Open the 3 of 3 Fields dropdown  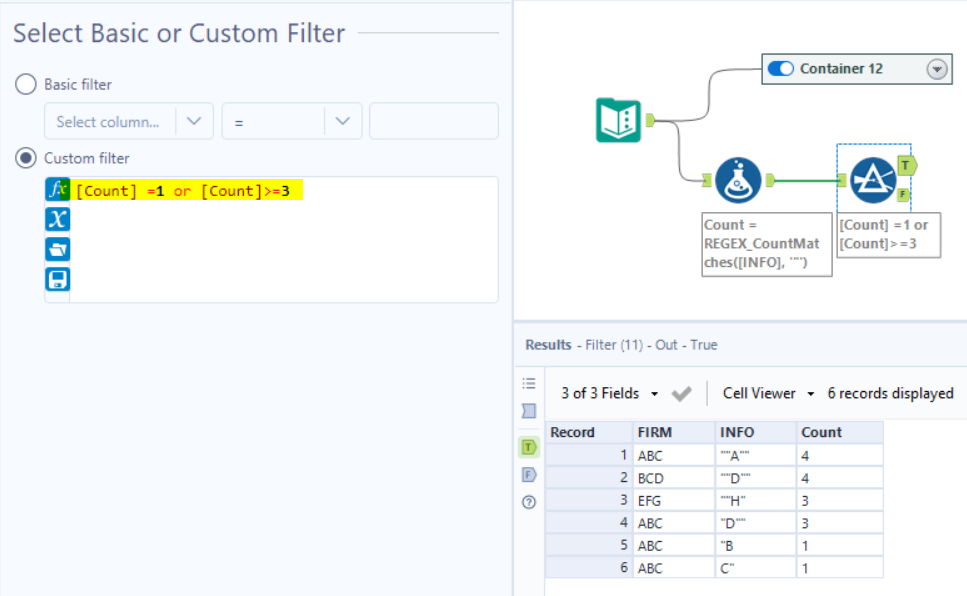(x=609, y=394)
